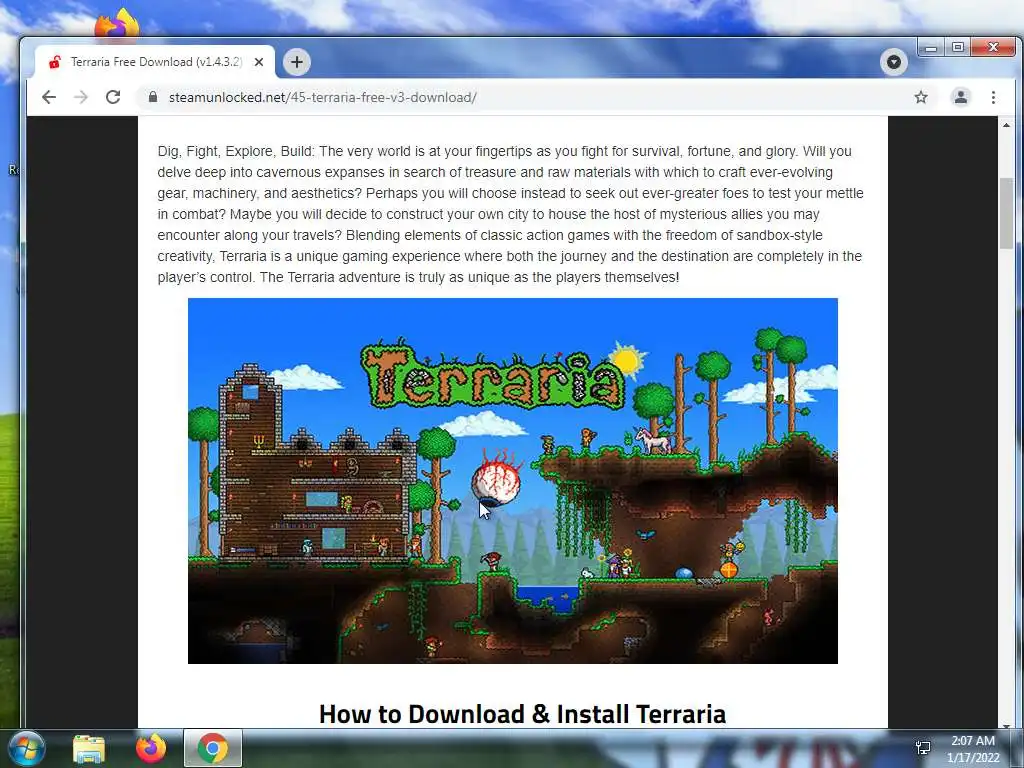Click the padlock site security icon
Image resolution: width=1024 pixels, height=768 pixels.
coord(153,97)
